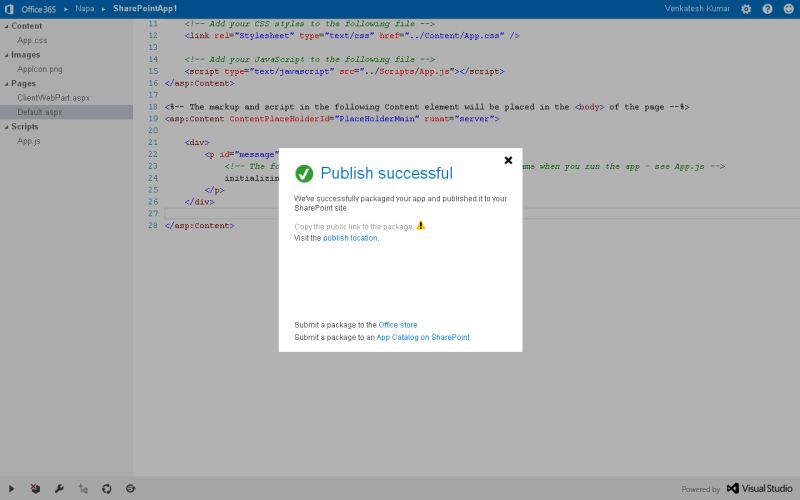Open App Catalog on SharePoint link
This screenshot has height=500, width=800.
(423, 337)
